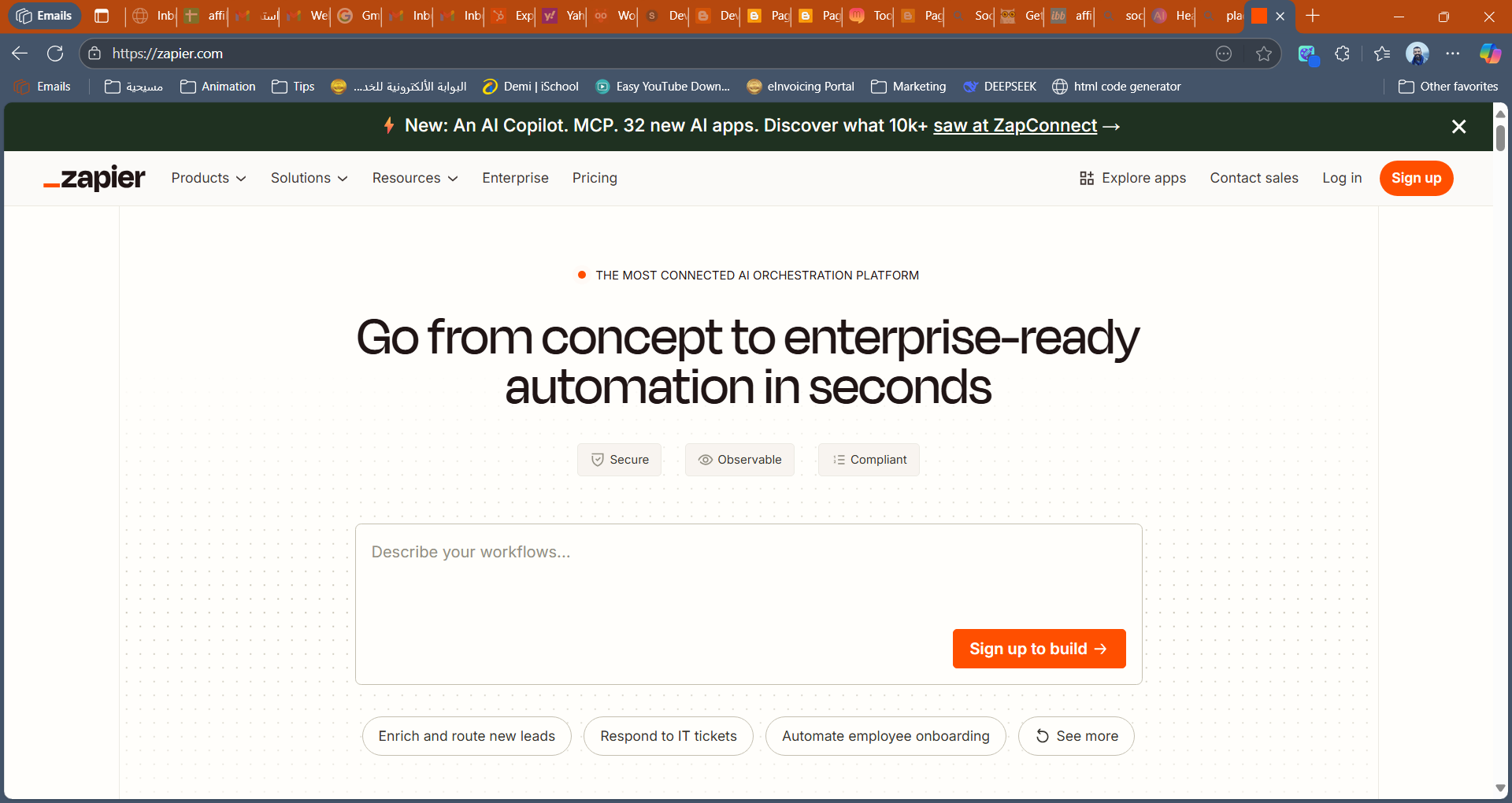Click the Explore apps grid icon
1512x803 pixels.
tap(1087, 178)
